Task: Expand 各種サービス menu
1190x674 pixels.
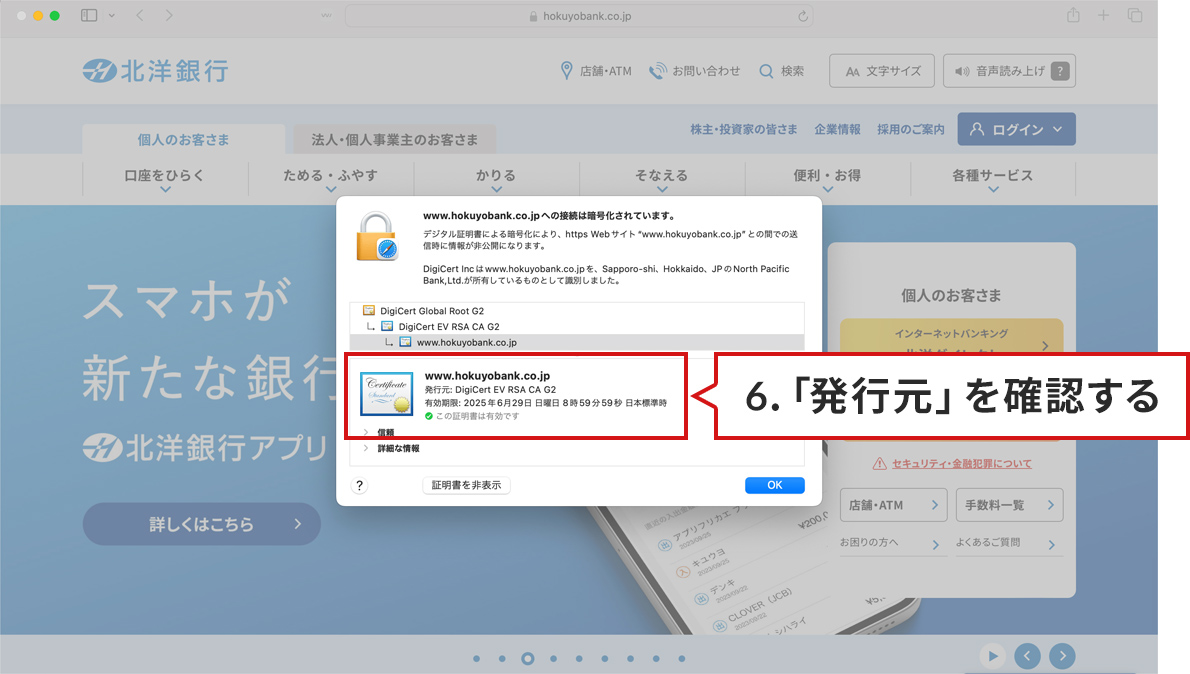Action: coord(993,179)
